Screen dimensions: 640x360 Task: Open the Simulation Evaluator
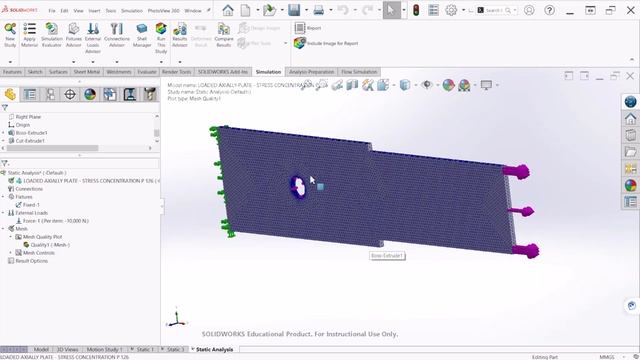(x=51, y=35)
